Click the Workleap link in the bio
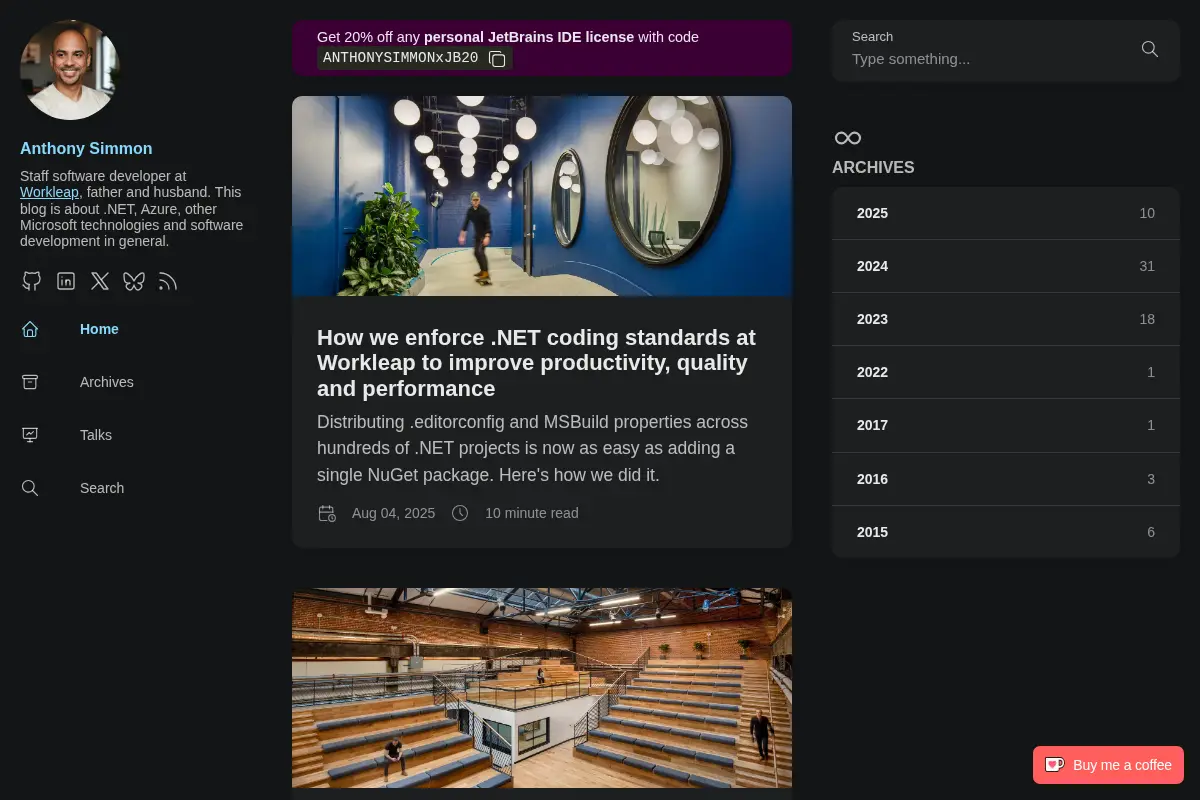Image resolution: width=1200 pixels, height=800 pixels. point(49,192)
